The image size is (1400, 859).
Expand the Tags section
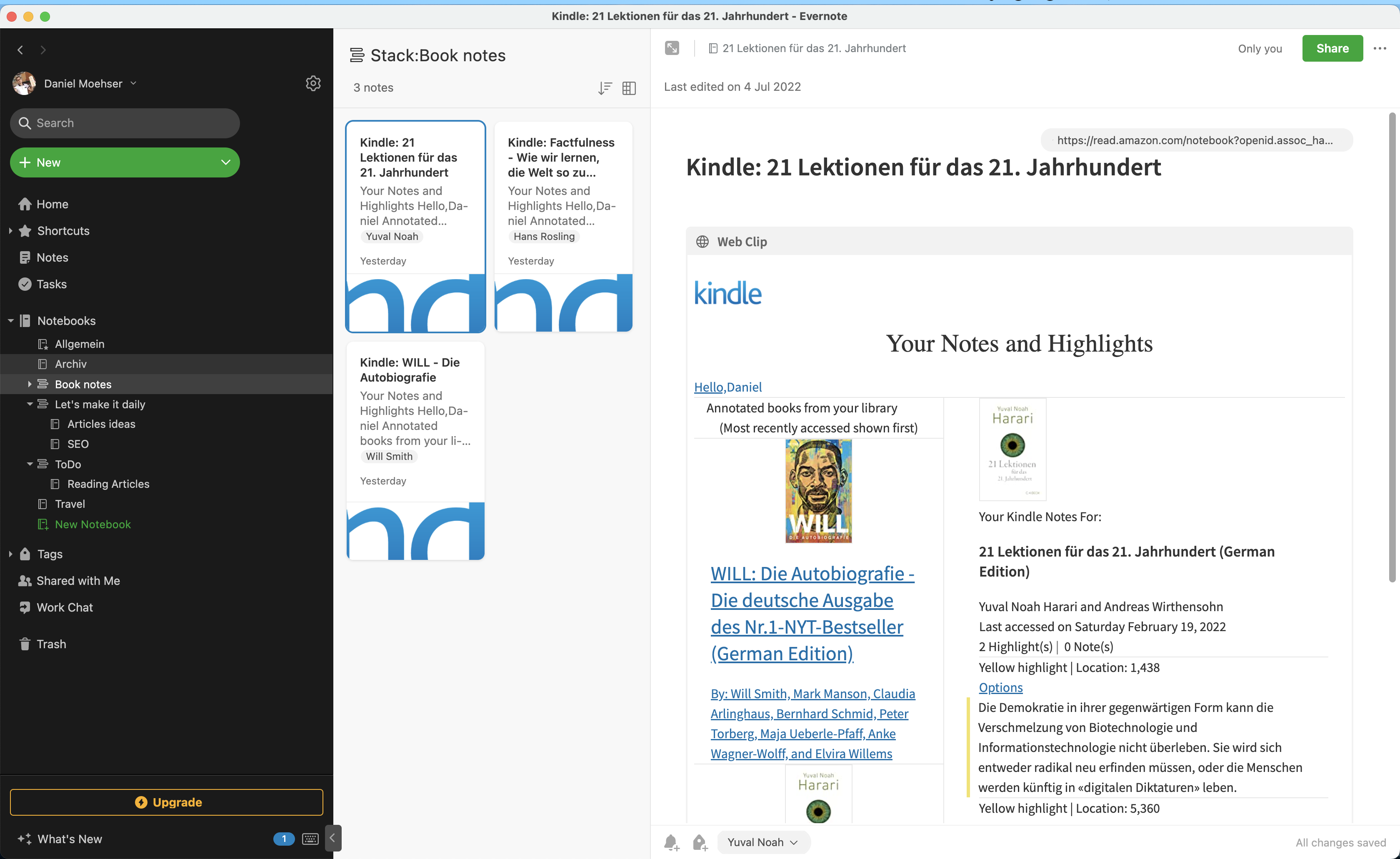tap(10, 554)
